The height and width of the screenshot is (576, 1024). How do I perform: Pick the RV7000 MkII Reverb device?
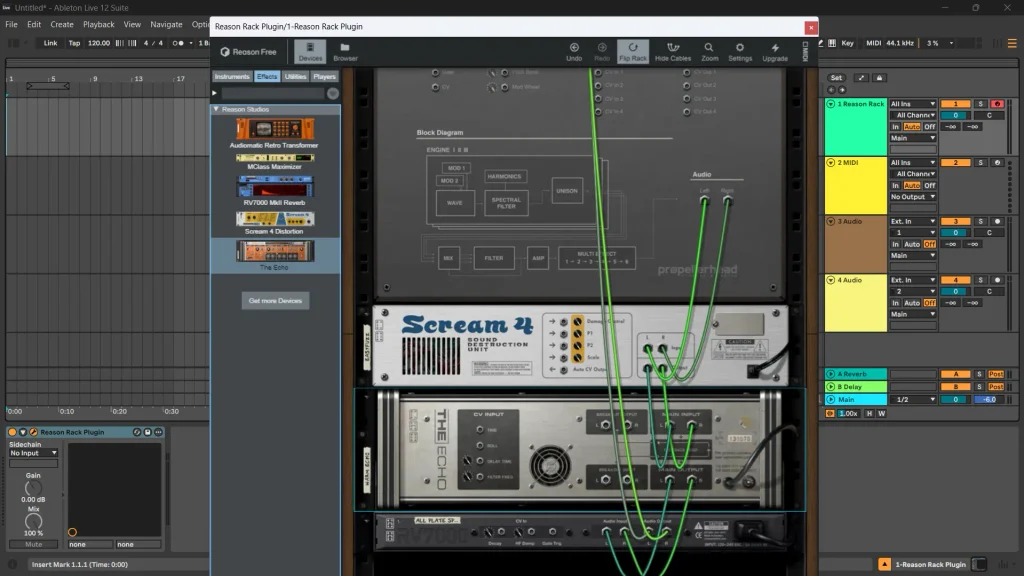[275, 190]
